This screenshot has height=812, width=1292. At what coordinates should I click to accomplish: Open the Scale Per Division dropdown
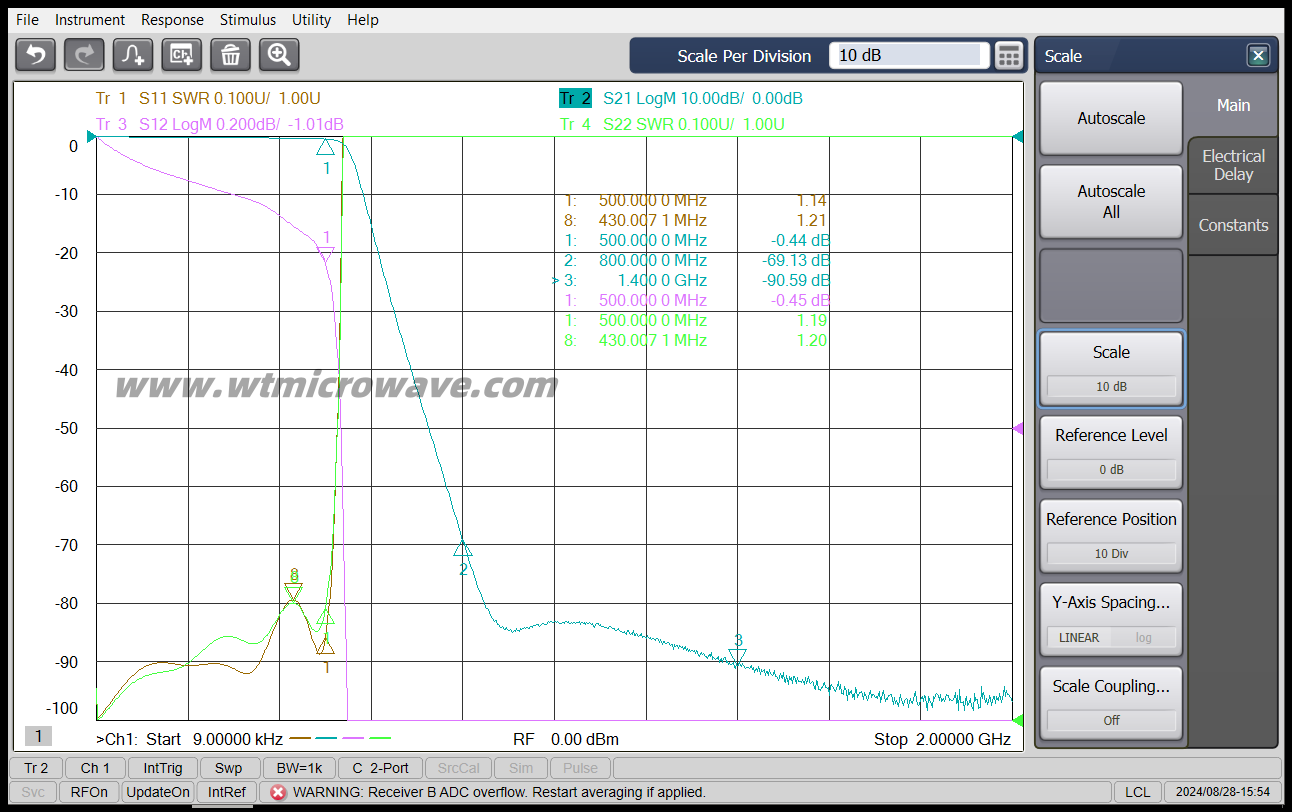[908, 55]
